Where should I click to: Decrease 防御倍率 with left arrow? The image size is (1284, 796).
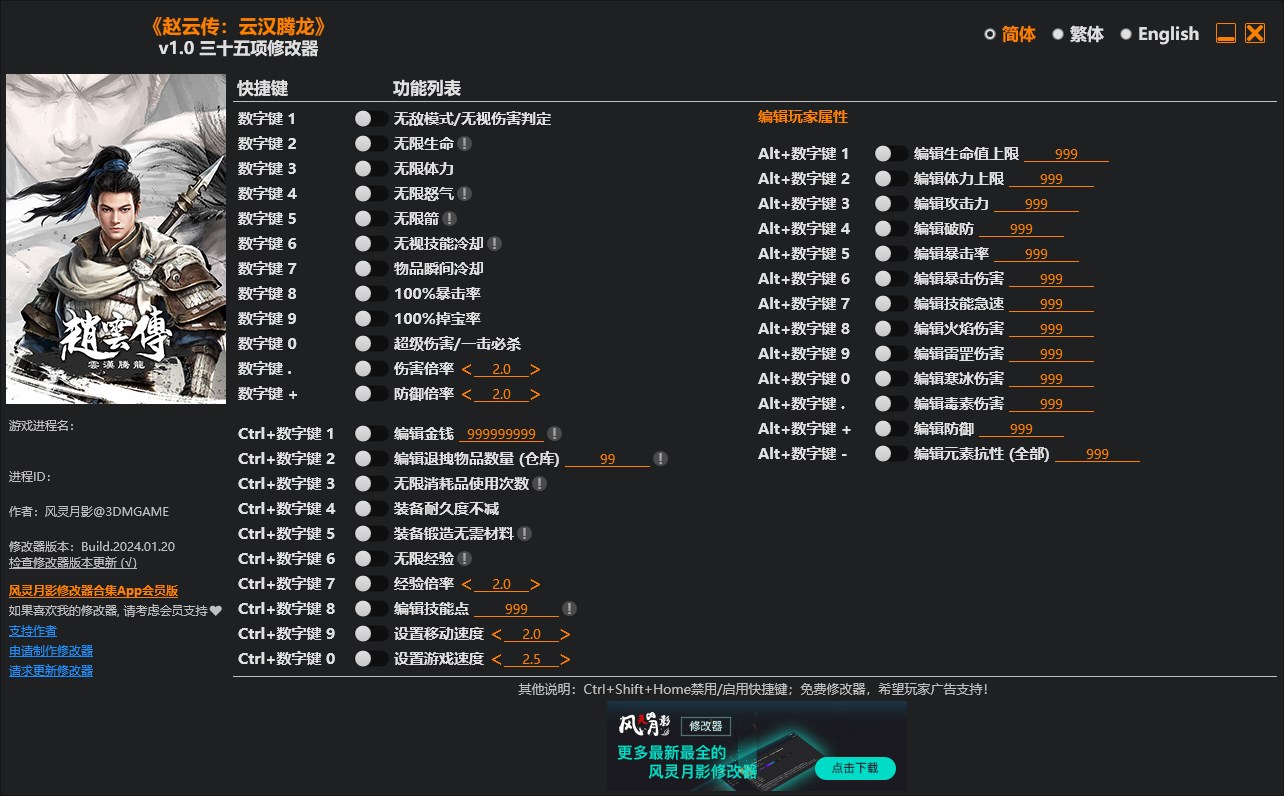466,394
